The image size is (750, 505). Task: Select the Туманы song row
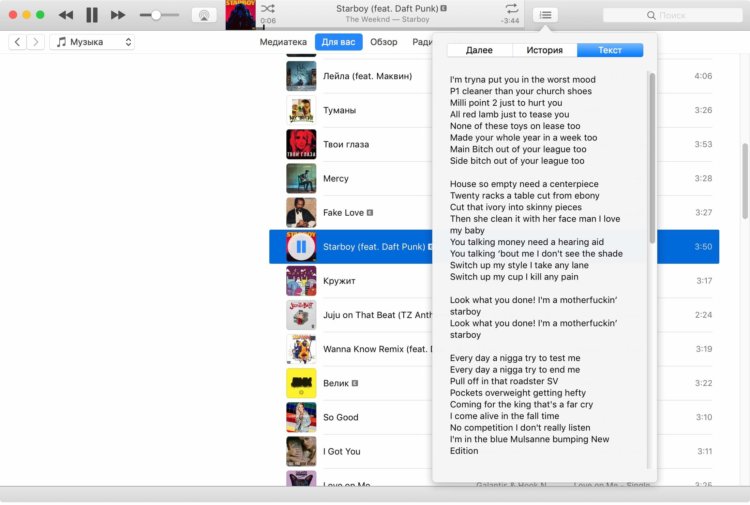pos(340,110)
